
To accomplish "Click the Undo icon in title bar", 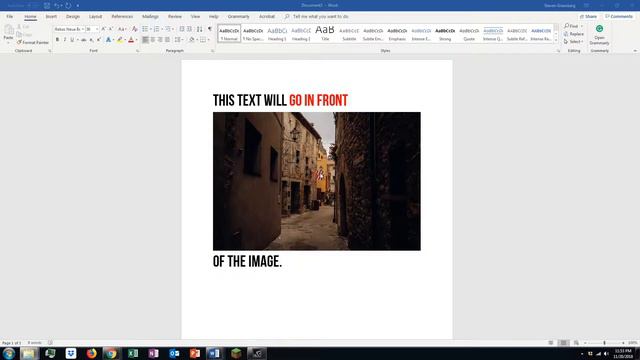I will (x=57, y=6).
